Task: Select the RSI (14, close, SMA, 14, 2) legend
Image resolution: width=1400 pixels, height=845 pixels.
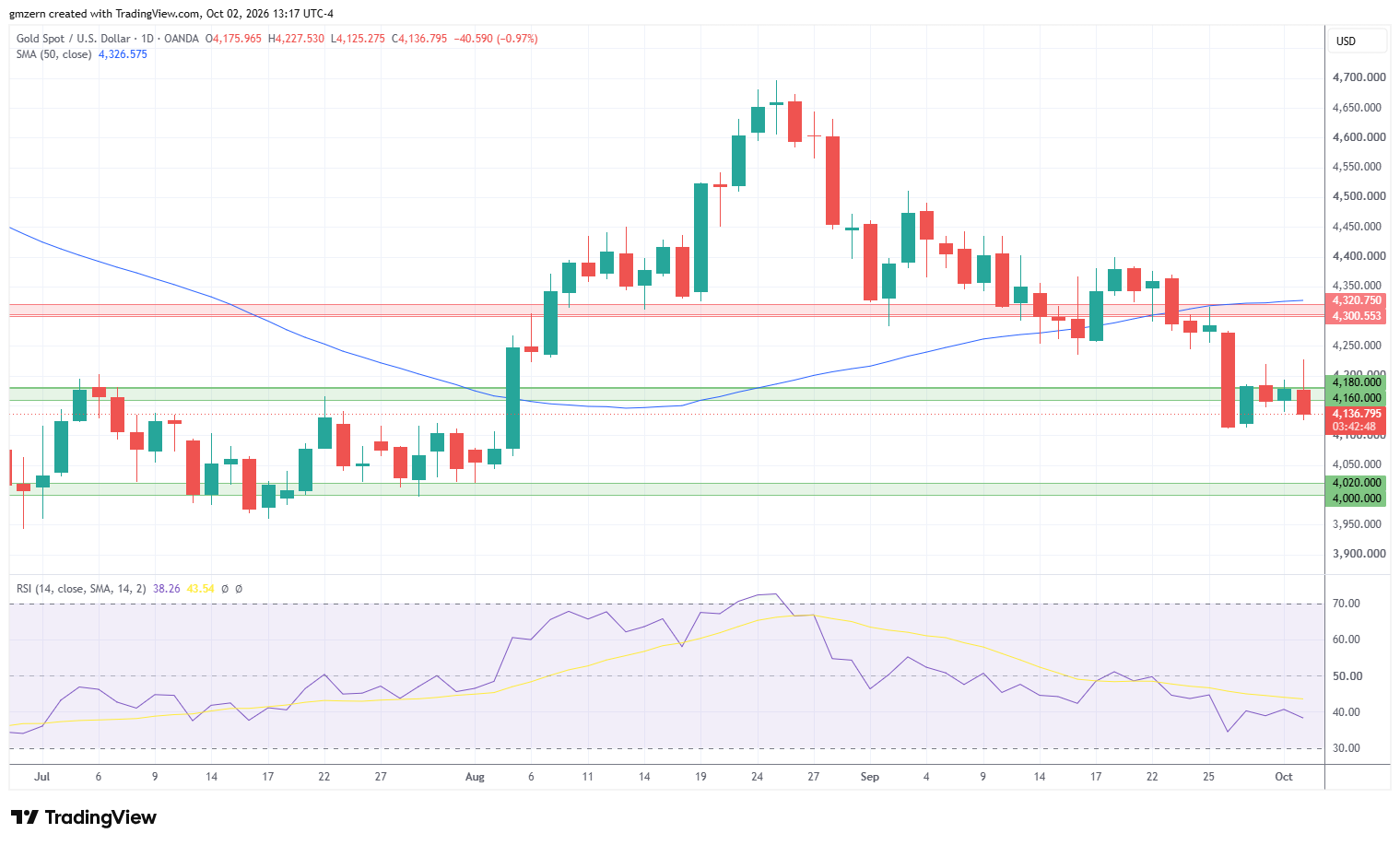Action: click(81, 589)
